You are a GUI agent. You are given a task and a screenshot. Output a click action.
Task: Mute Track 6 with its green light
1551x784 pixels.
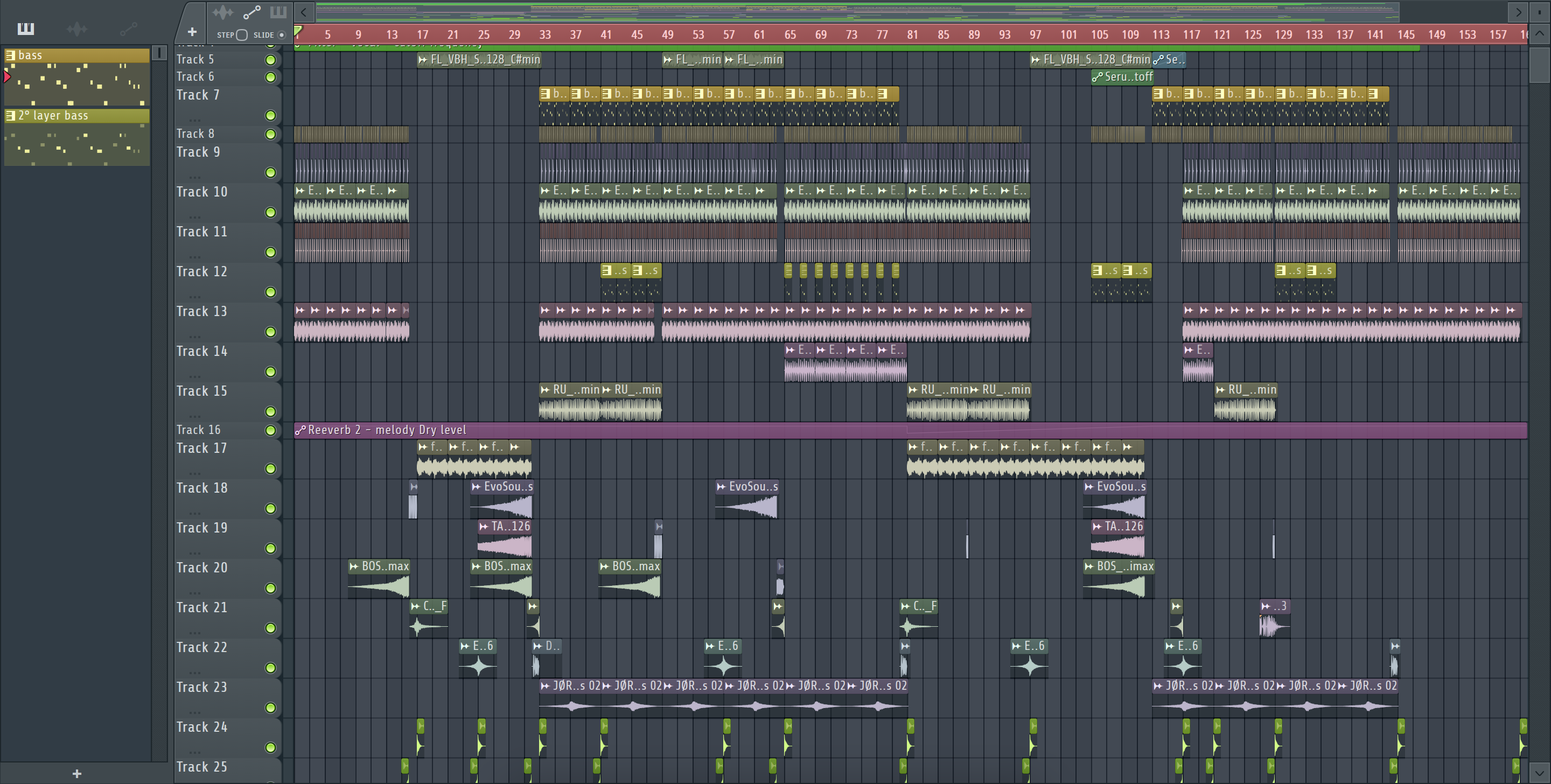point(271,77)
